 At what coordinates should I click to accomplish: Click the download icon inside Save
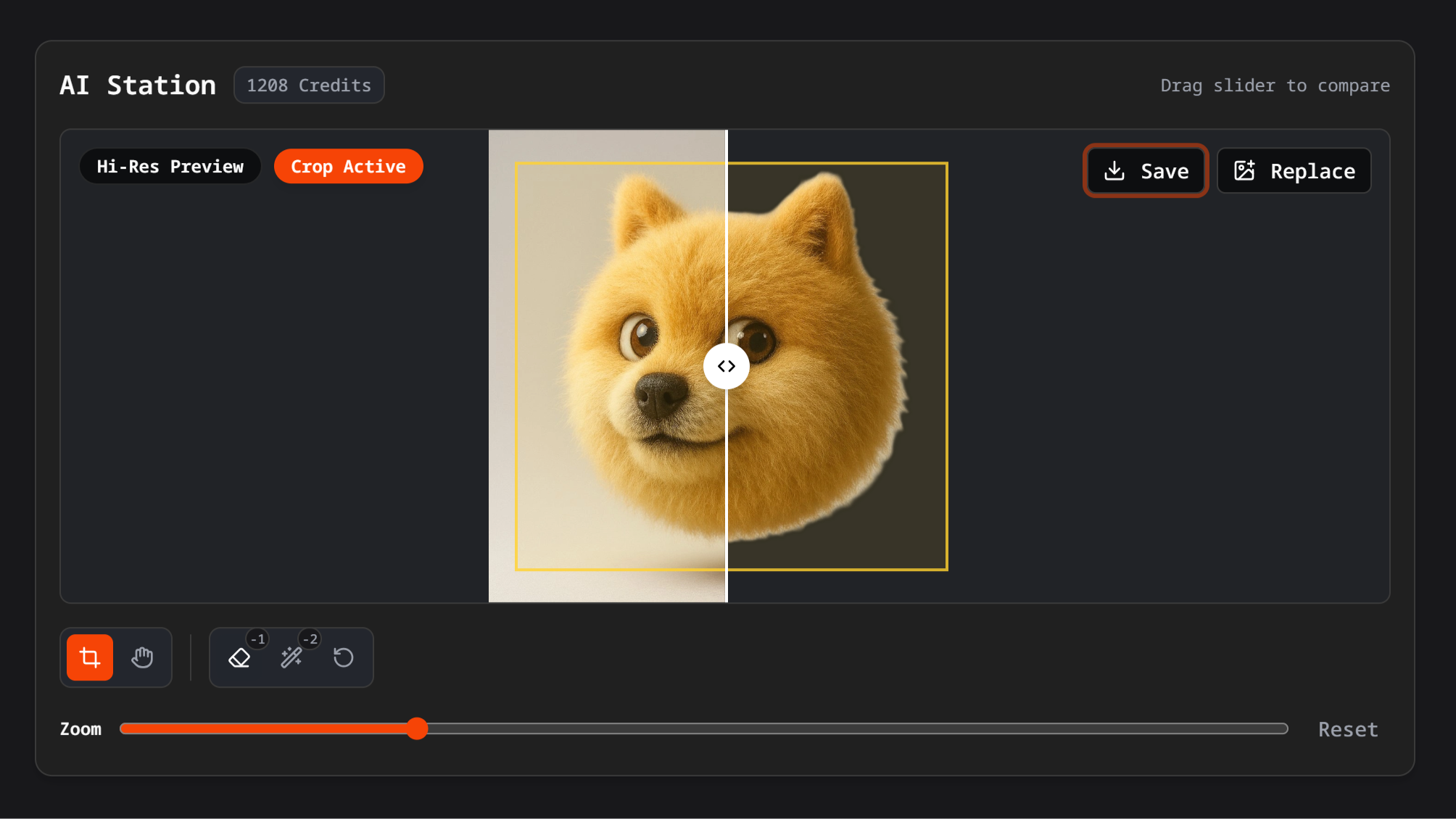point(1114,170)
